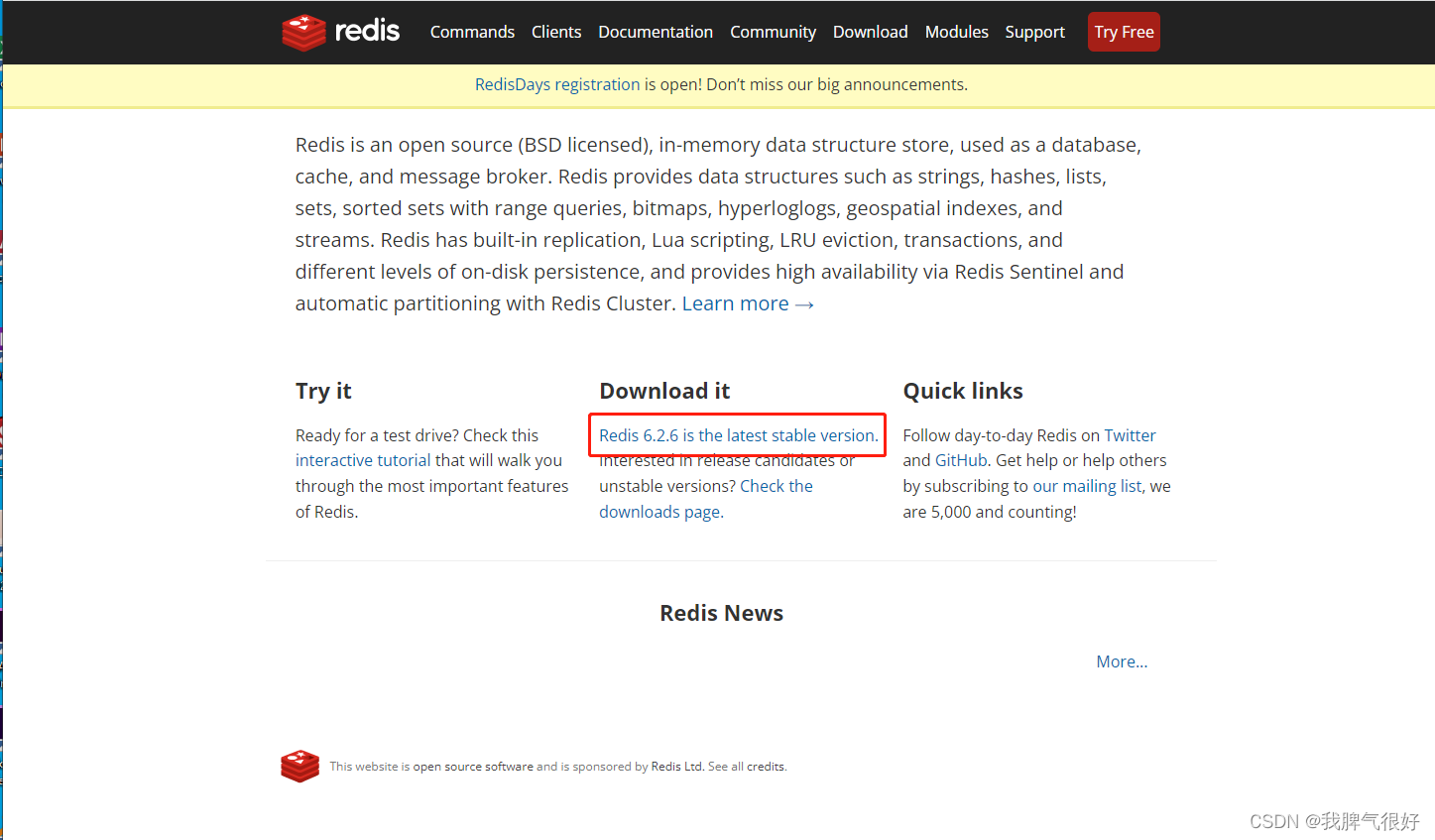This screenshot has width=1435, height=840.
Task: Follow the Learn more arrow link
Action: (748, 303)
